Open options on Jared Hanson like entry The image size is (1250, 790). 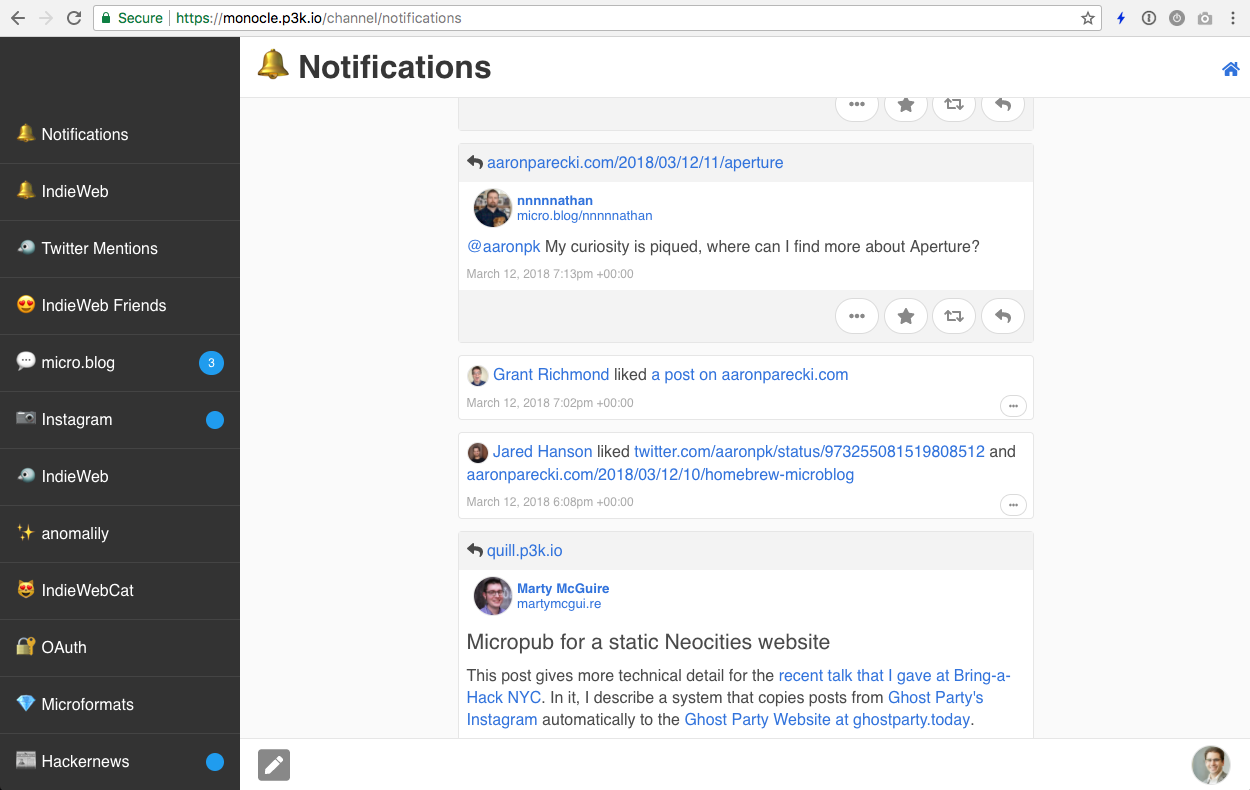1013,505
